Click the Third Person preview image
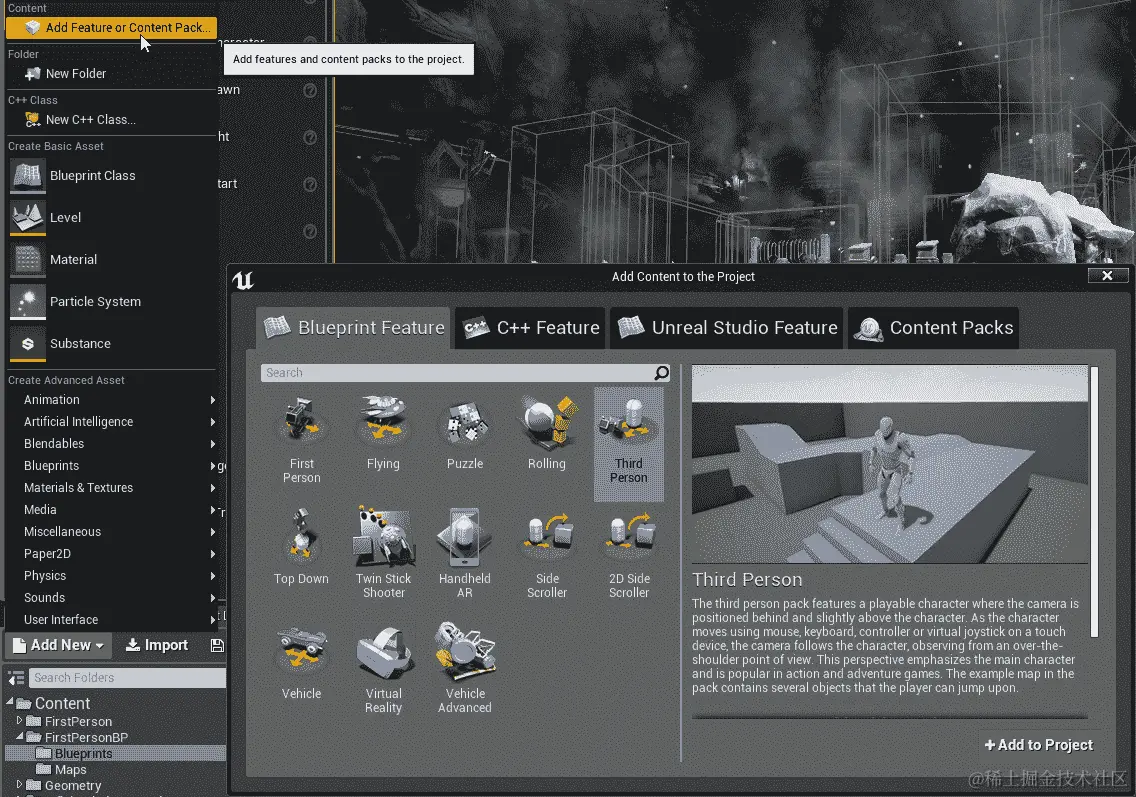 pos(890,464)
